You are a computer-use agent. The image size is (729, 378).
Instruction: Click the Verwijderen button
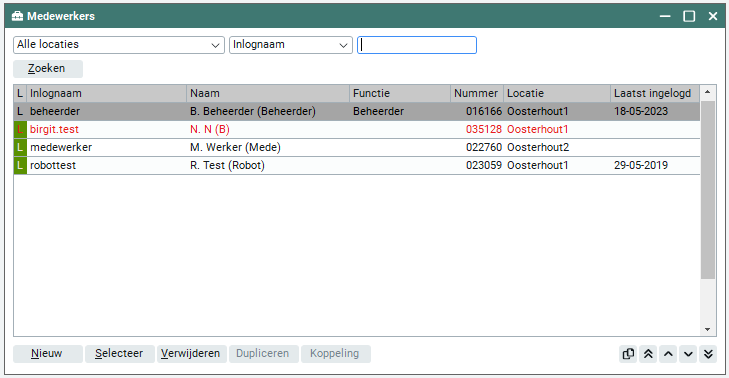192,354
